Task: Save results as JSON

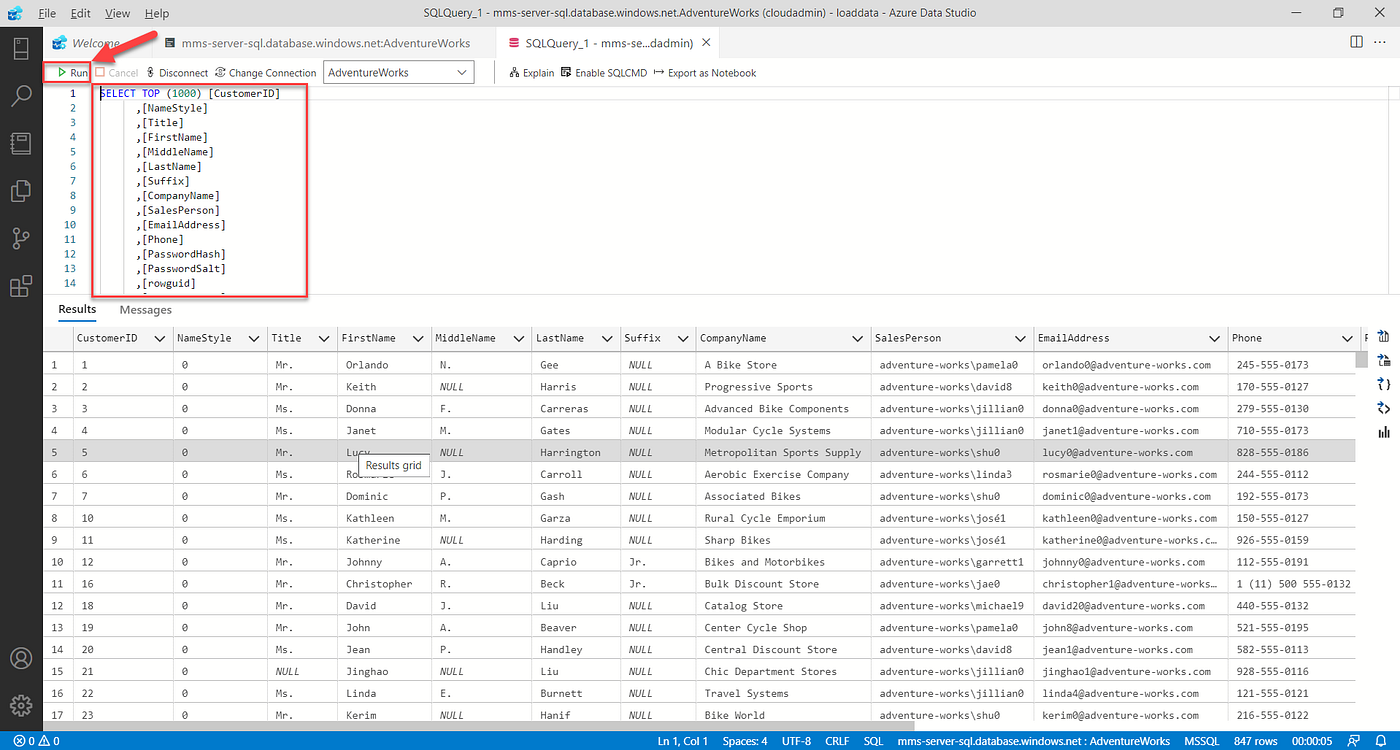Action: tap(1383, 384)
